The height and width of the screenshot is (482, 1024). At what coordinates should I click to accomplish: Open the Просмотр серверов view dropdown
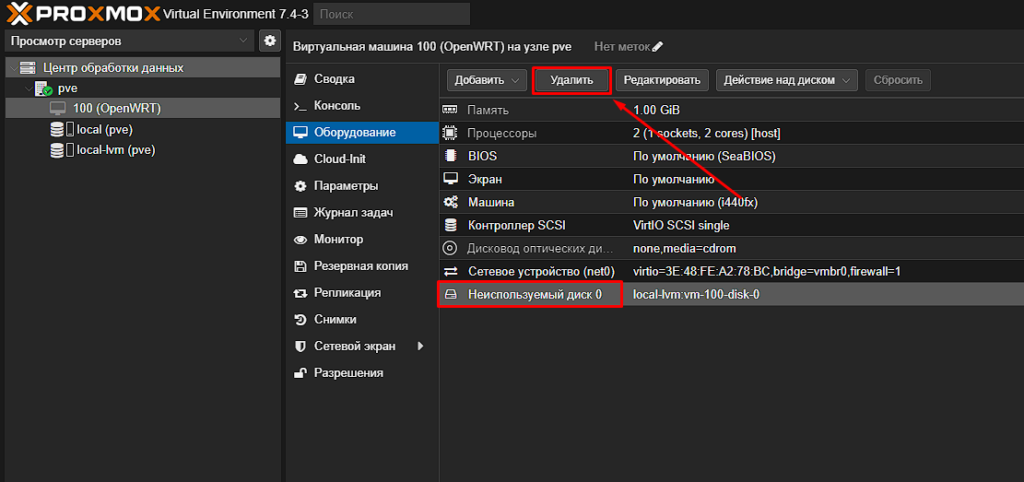129,40
